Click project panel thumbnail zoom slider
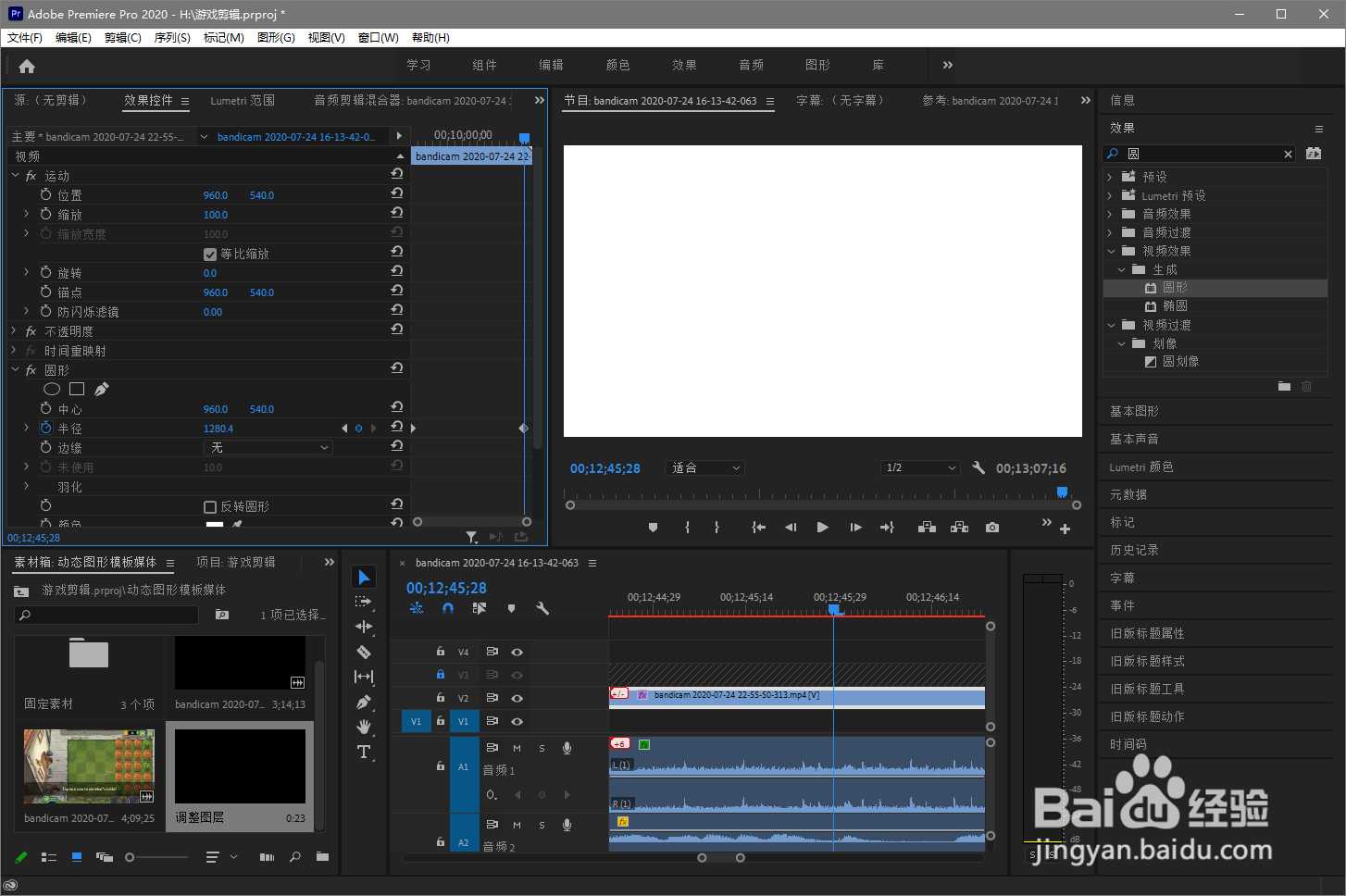 (x=131, y=857)
